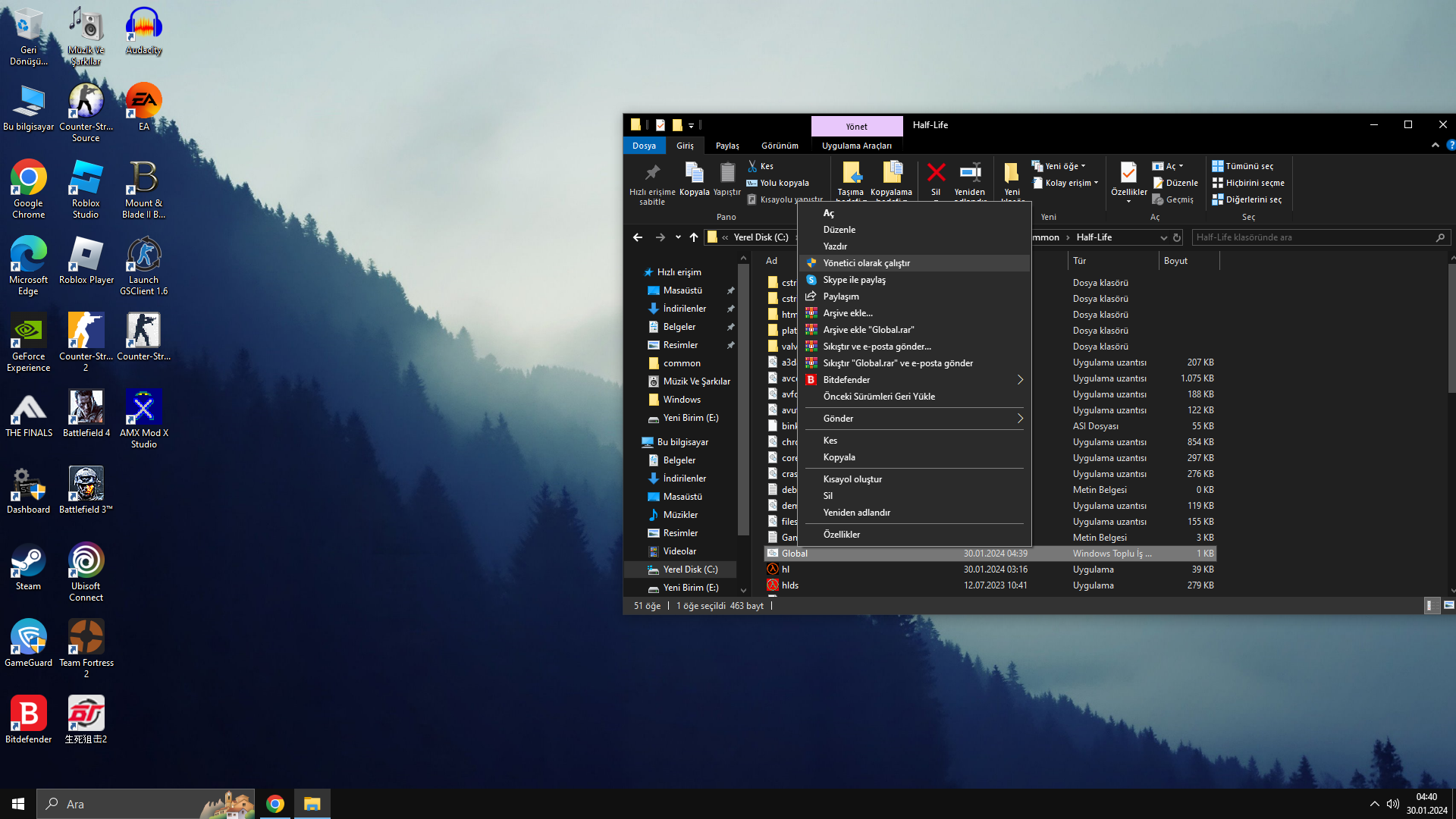
Task: Click the Audacity desktop icon
Action: click(143, 27)
